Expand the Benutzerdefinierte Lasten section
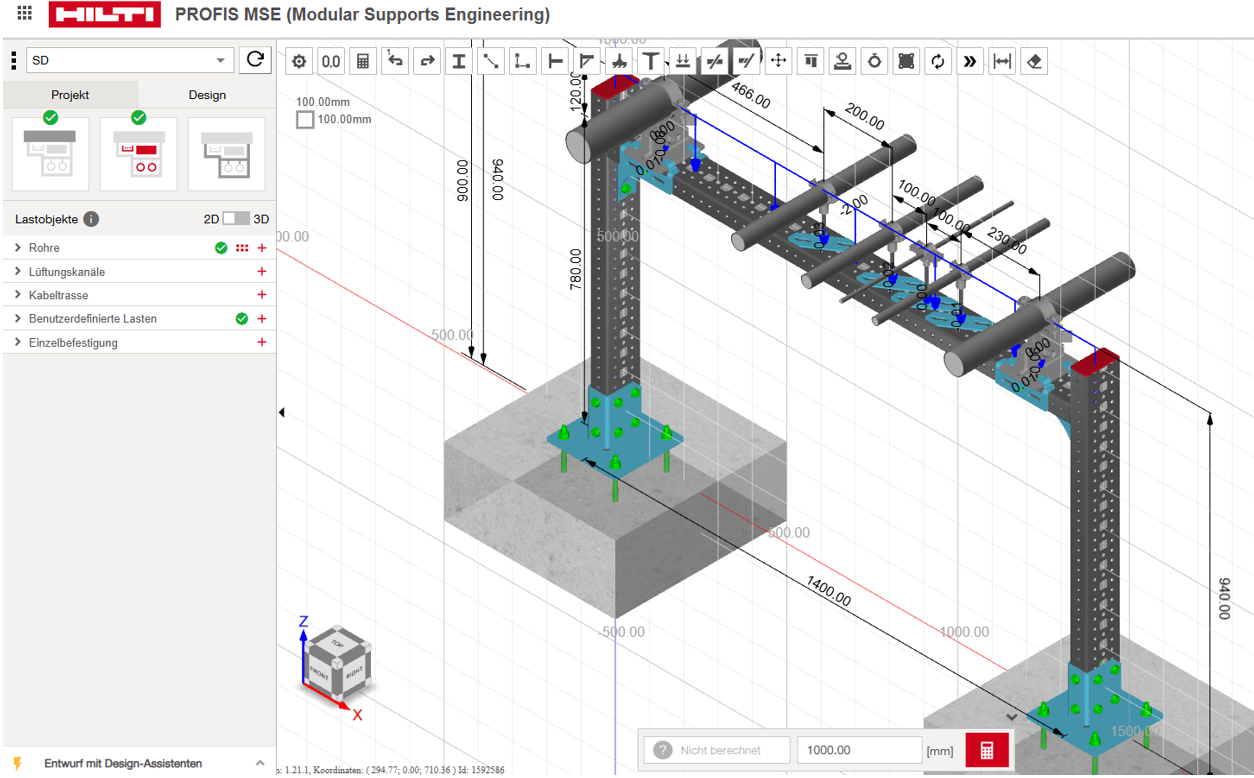Screen dimensions: 1254x778 tap(18, 318)
